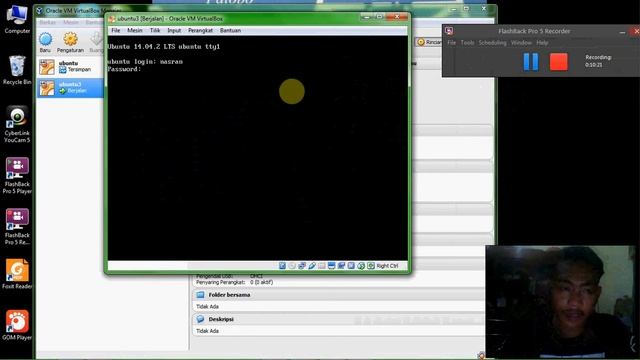Open the Foxit Reader desktop icon
The width and height of the screenshot is (640, 360).
coord(17,274)
